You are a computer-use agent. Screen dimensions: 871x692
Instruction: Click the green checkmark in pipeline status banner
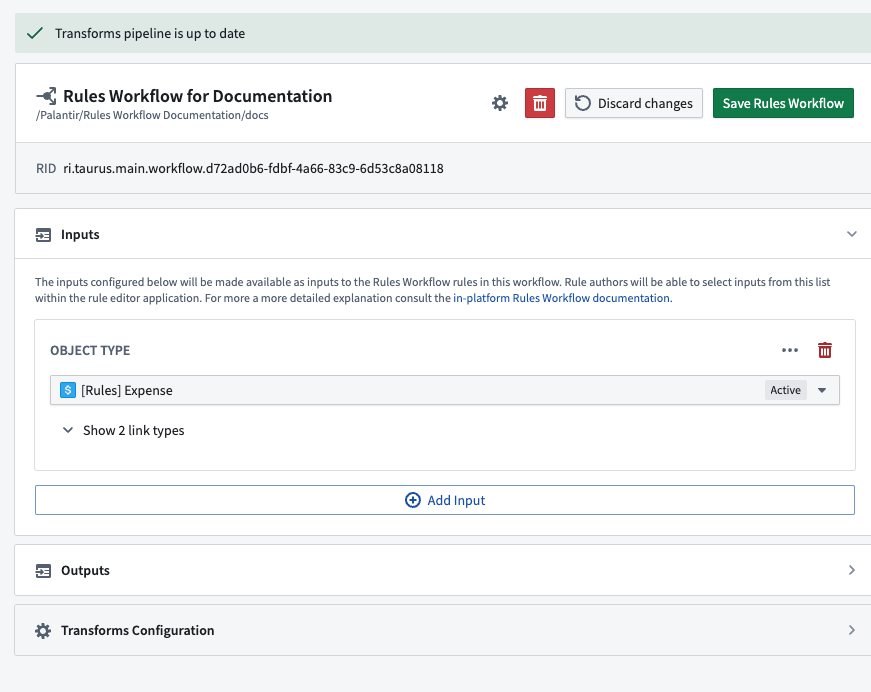pyautogui.click(x=35, y=33)
